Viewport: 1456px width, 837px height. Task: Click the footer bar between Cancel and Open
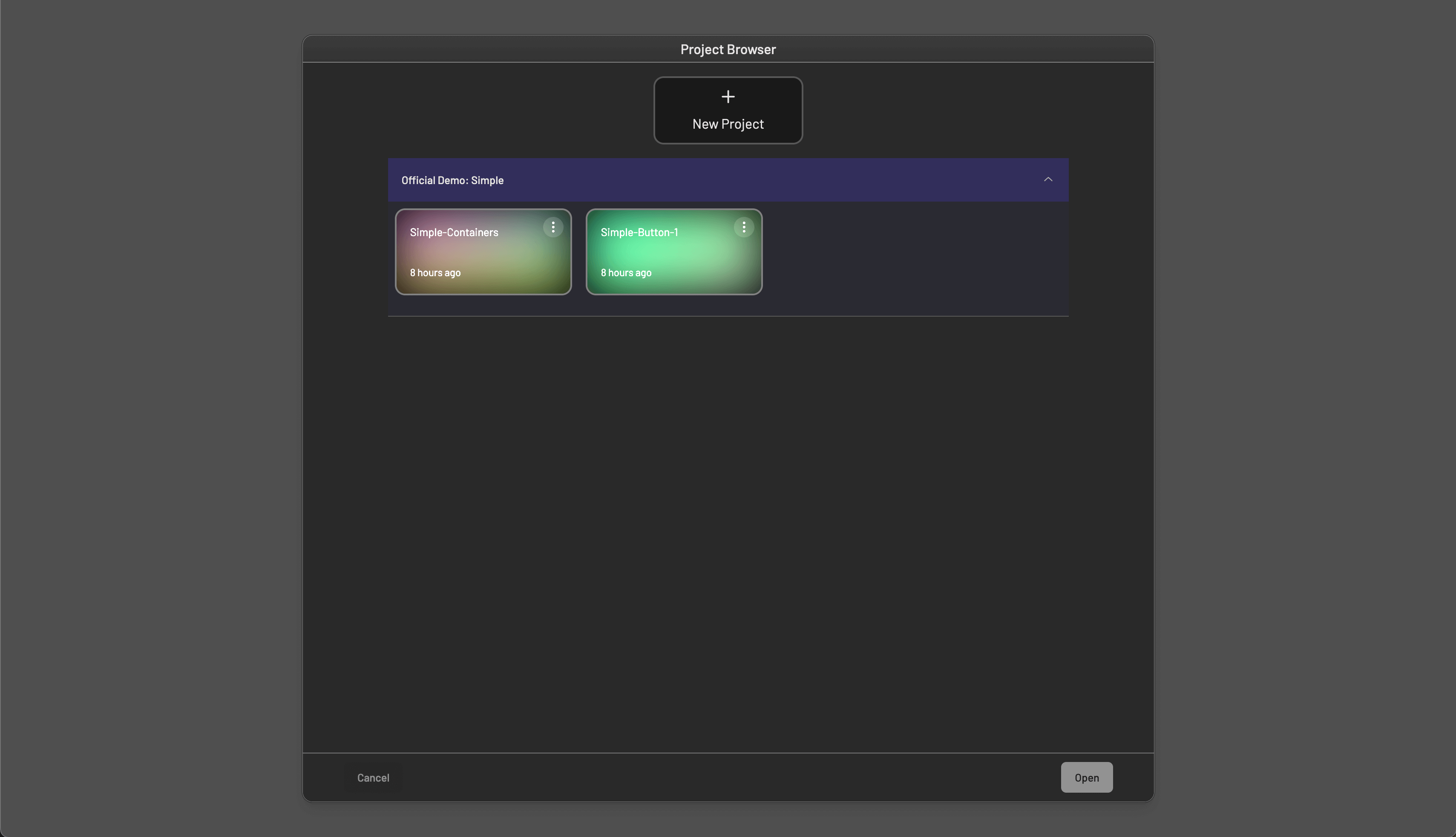[728, 777]
